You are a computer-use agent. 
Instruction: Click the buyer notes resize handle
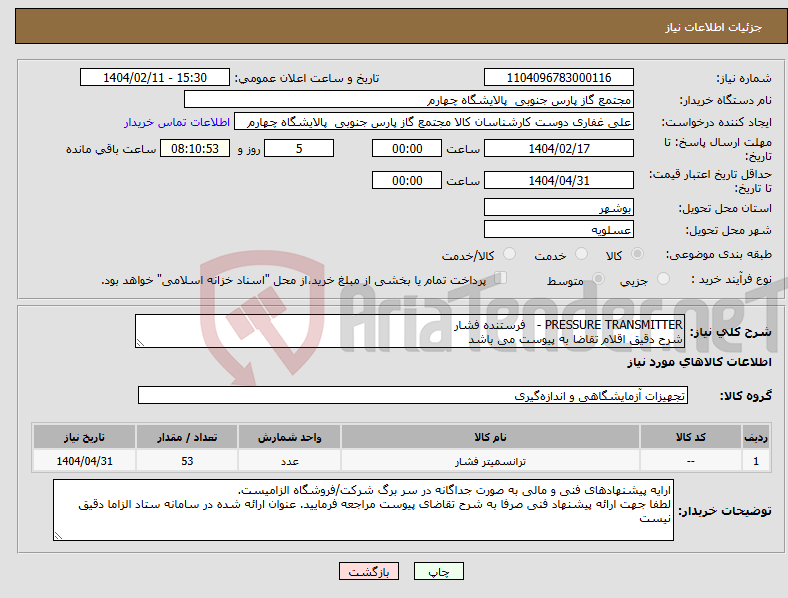click(58, 536)
